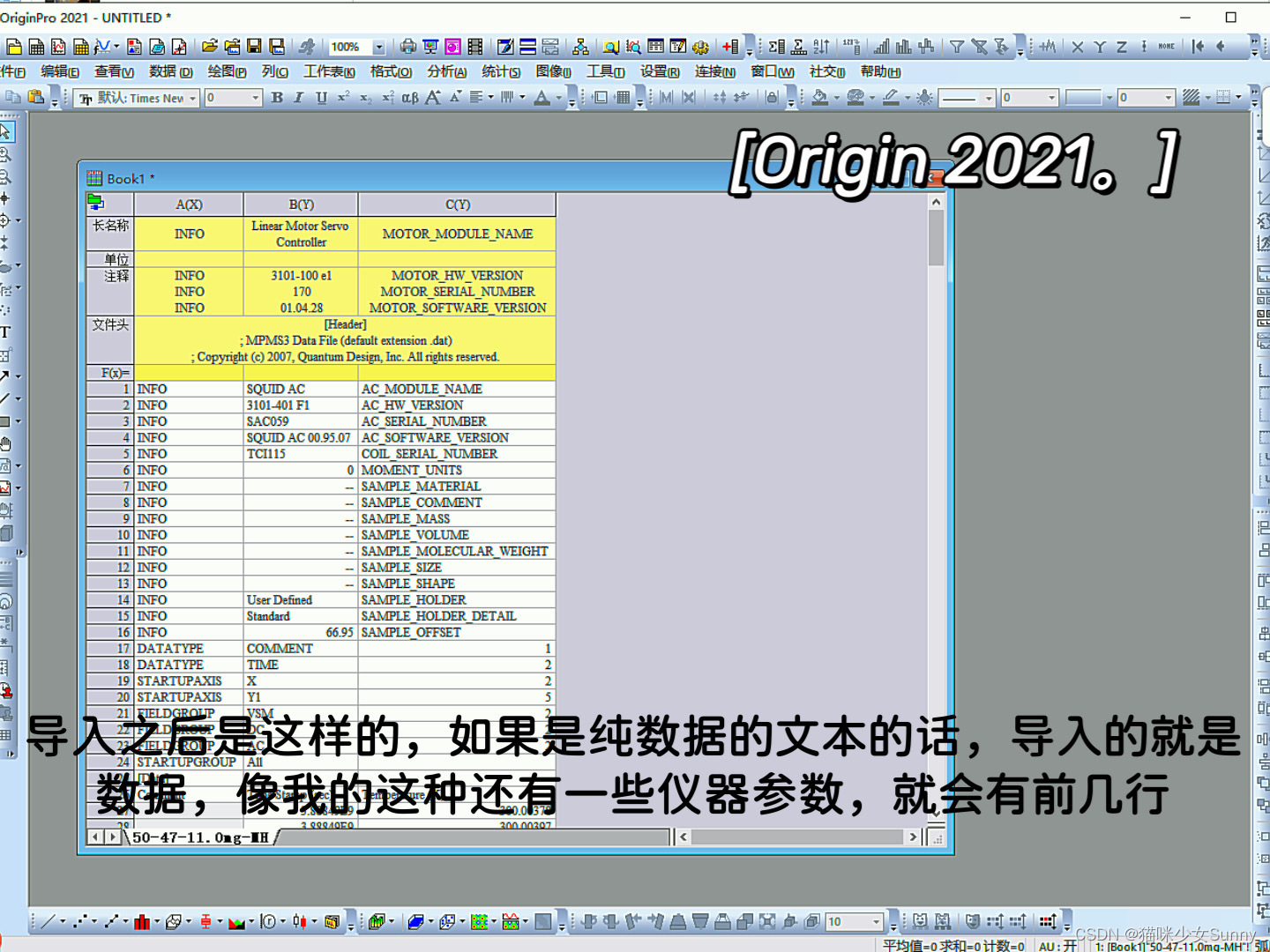The image size is (1270, 952).
Task: Toggle the lock icon in toolbar
Action: click(772, 98)
